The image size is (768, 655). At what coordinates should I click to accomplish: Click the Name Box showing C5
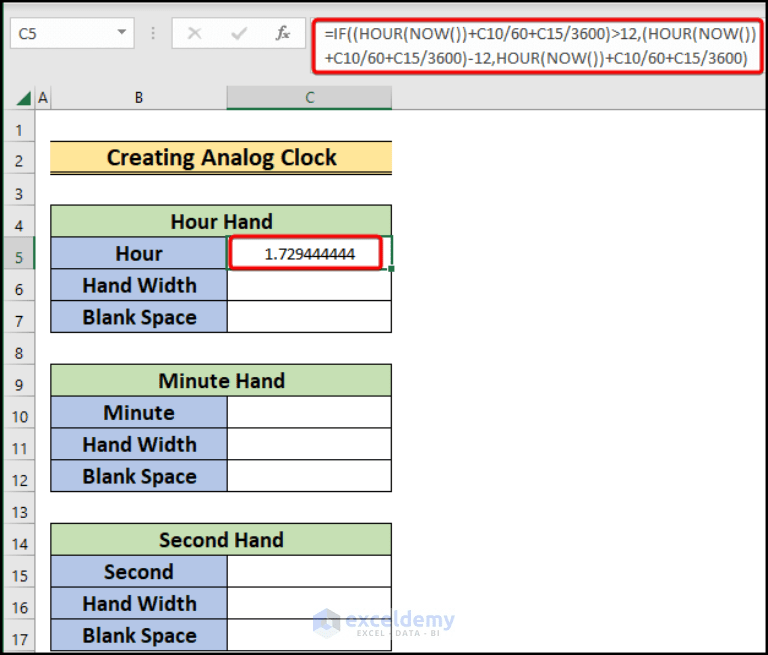coord(72,33)
